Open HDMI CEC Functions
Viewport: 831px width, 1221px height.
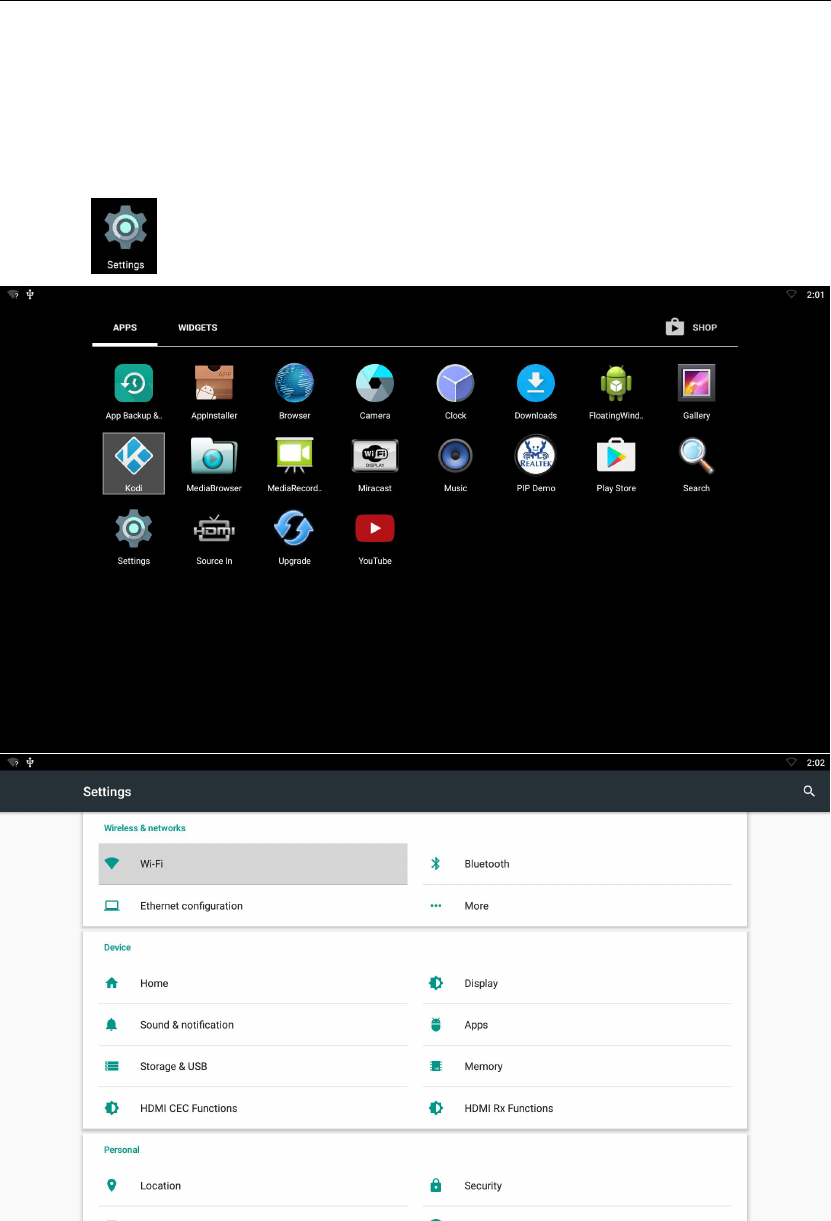click(253, 1108)
